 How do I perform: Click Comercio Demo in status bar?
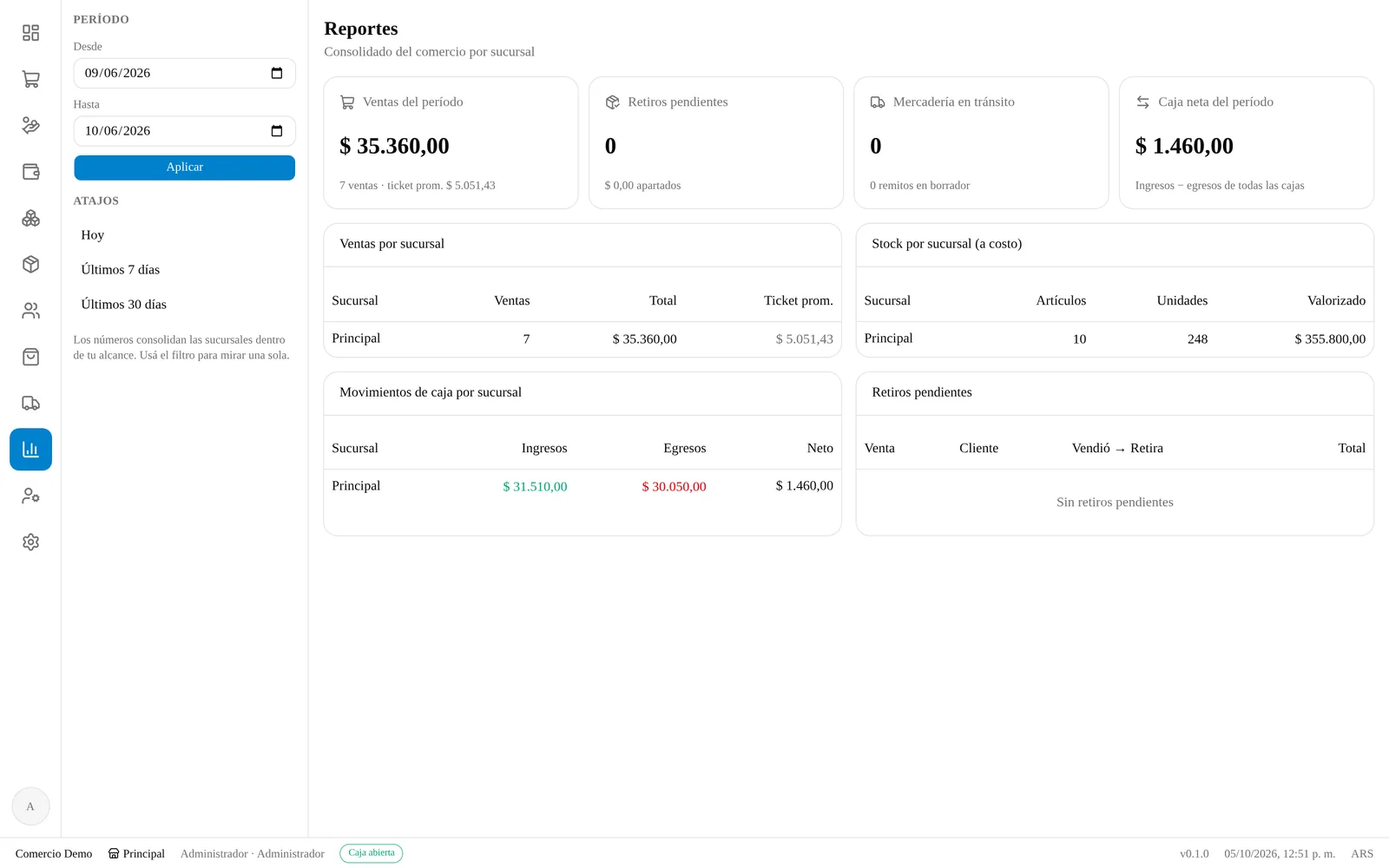[54, 854]
